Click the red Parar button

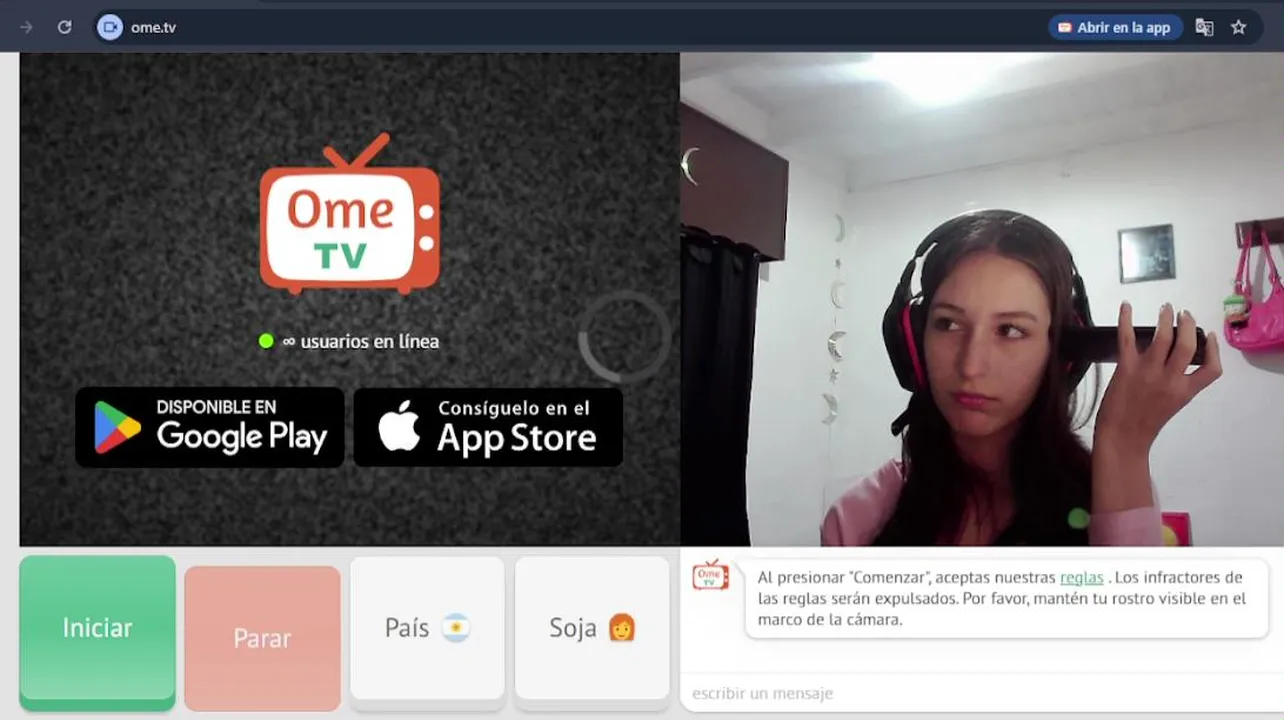pyautogui.click(x=262, y=638)
